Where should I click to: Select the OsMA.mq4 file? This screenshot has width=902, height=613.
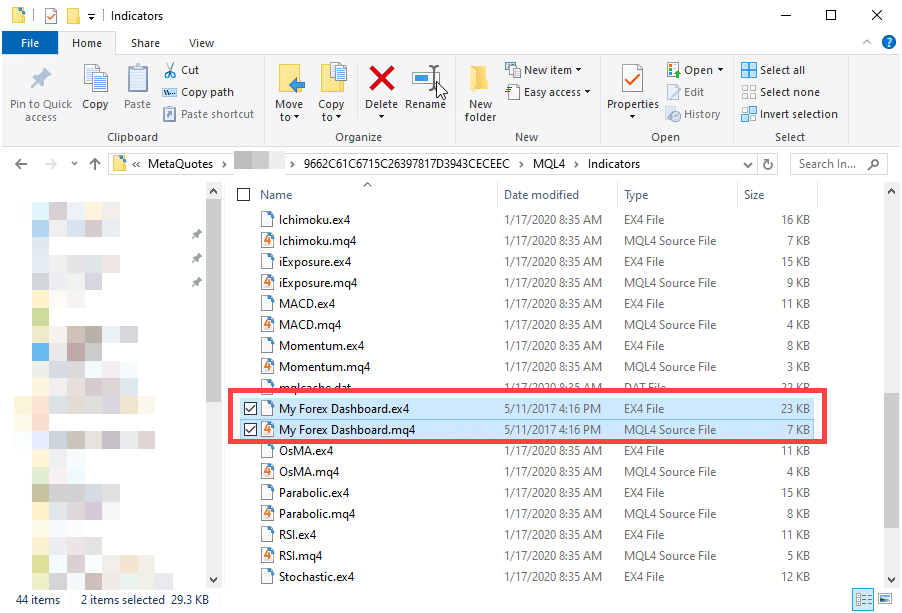click(x=309, y=472)
